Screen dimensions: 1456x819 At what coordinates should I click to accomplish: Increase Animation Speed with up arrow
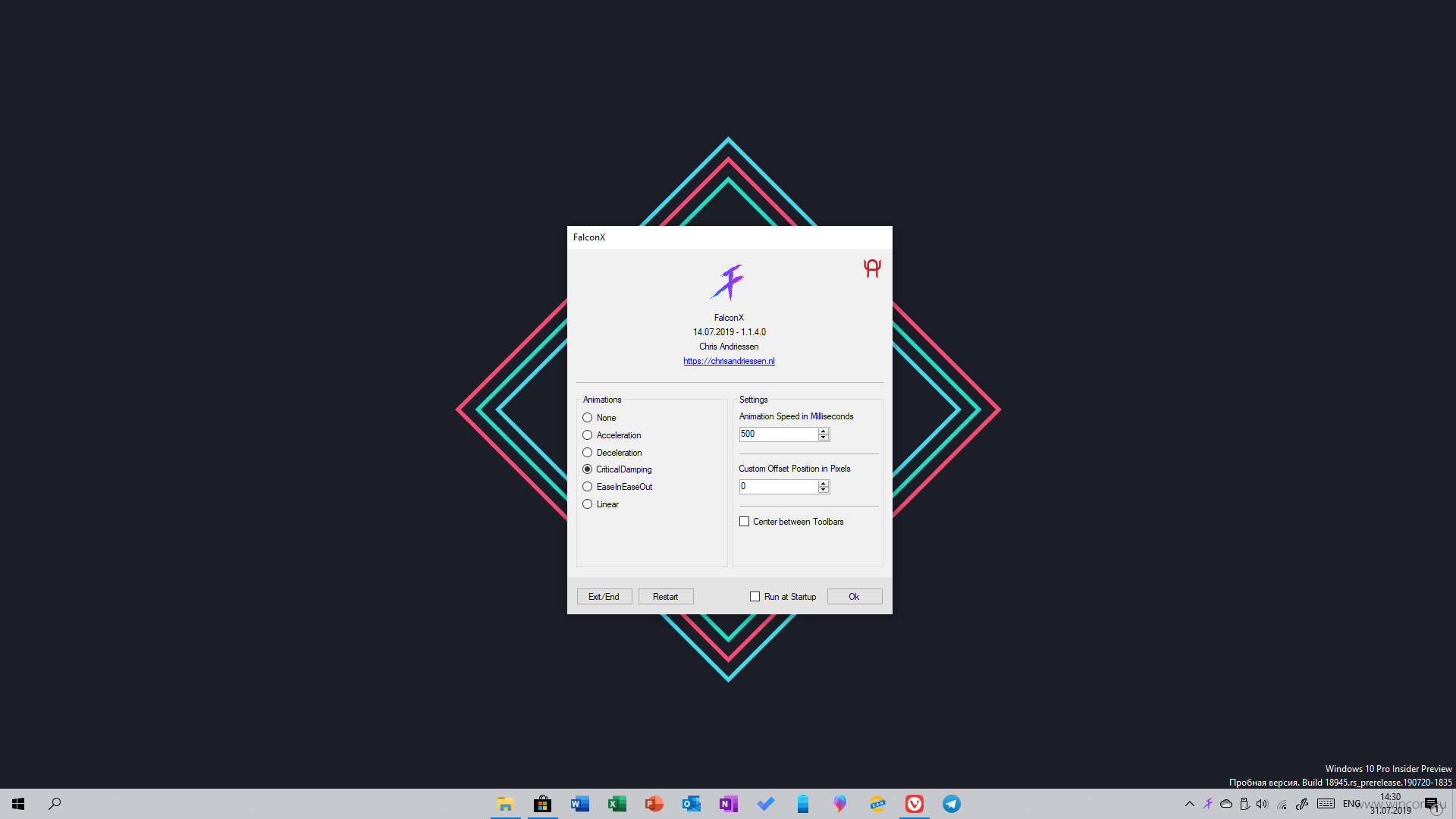(824, 431)
